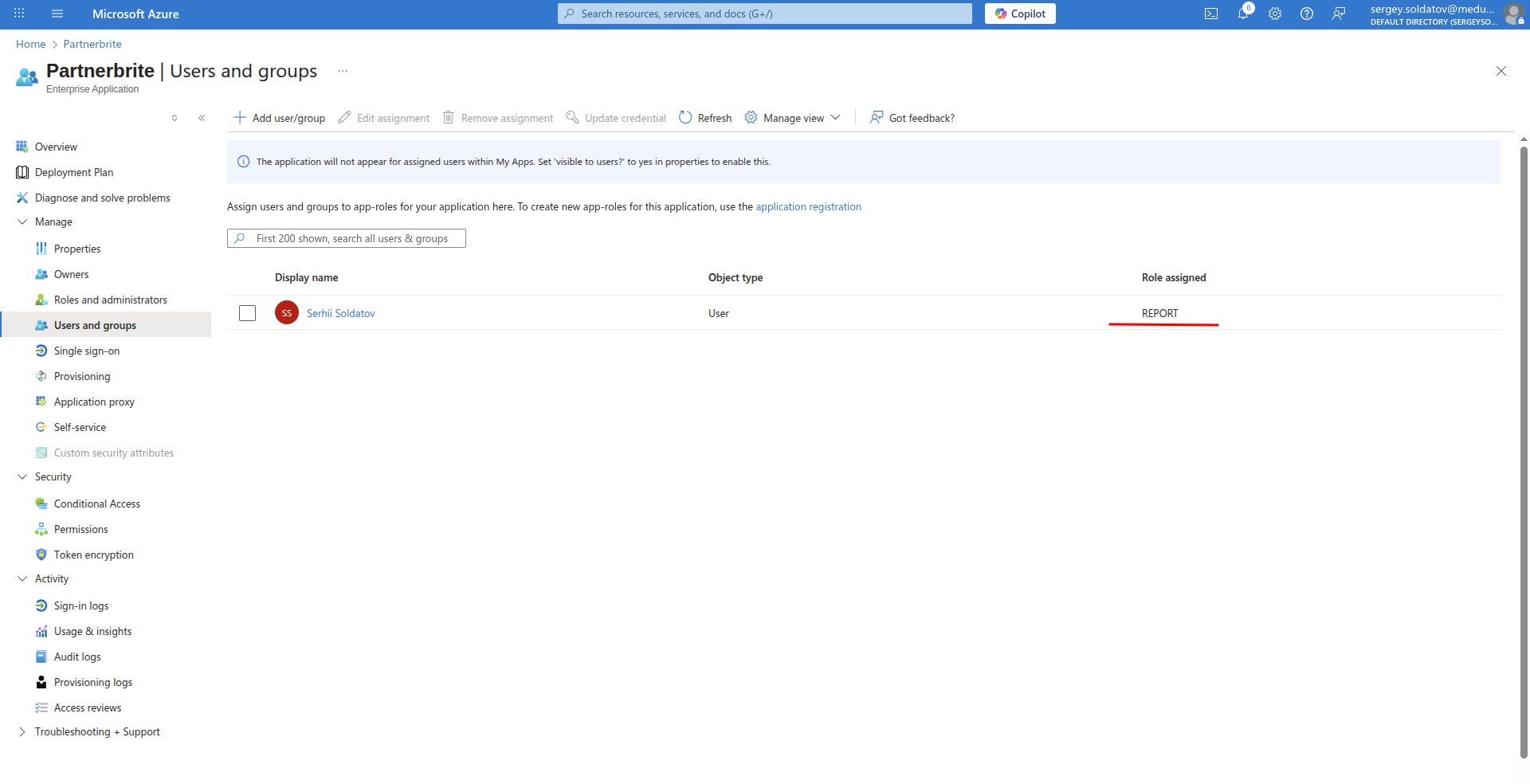Click the header feedback icon
This screenshot has width=1530, height=784.
coord(1339,14)
